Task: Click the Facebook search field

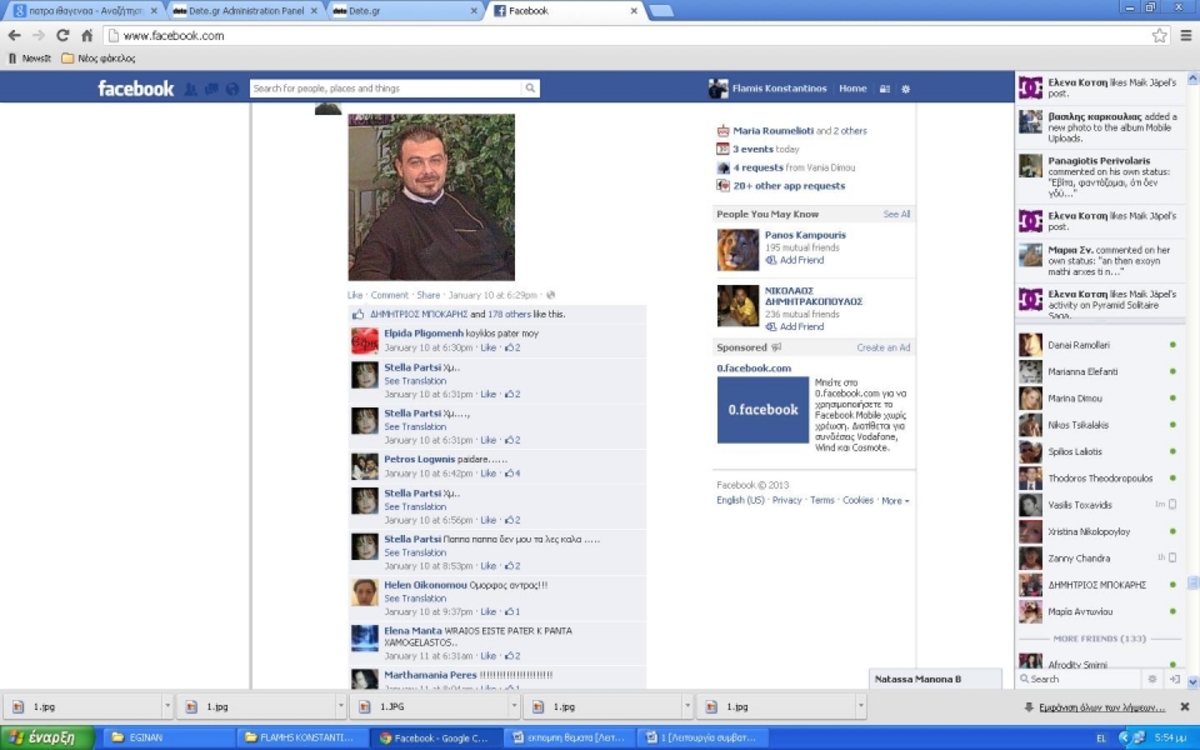Action: click(386, 88)
